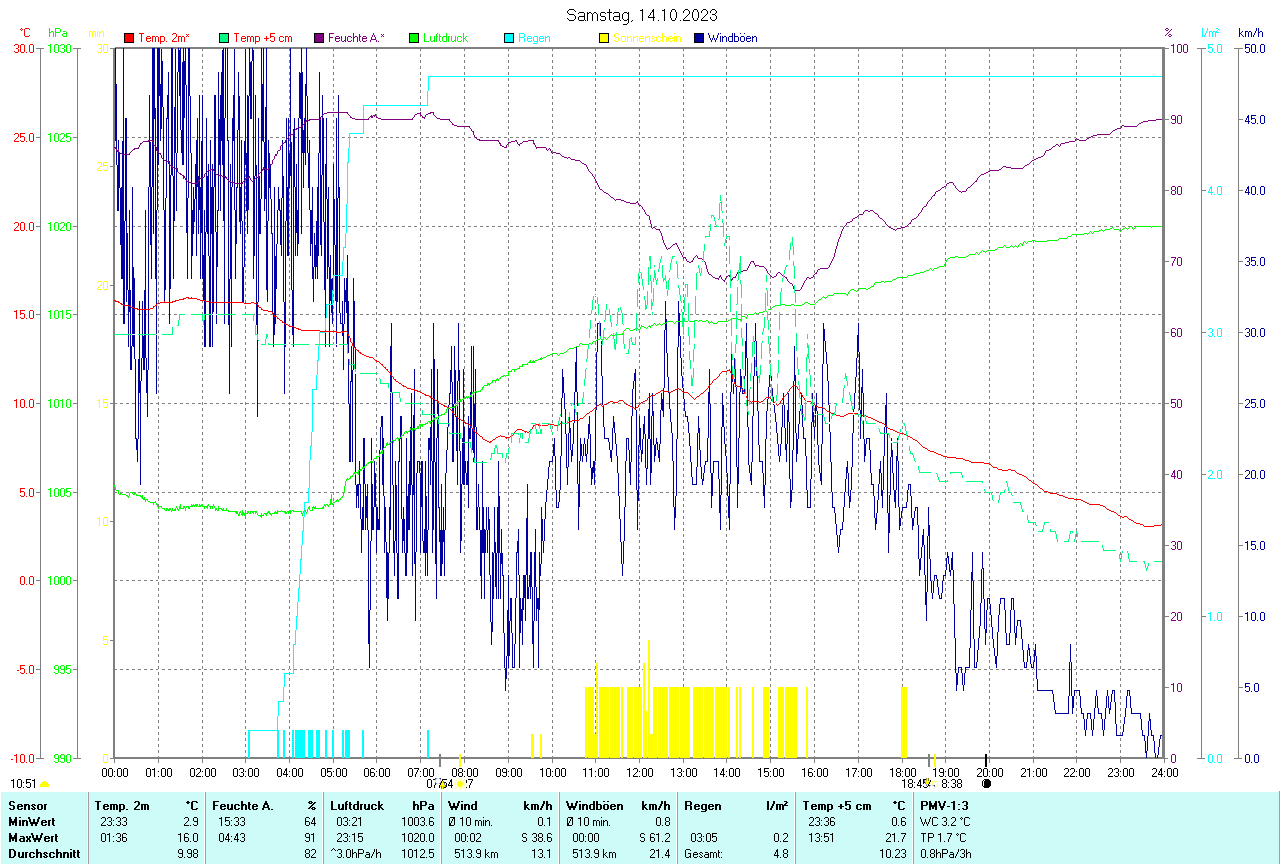Click the 12:00 time axis label
The image size is (1280, 864).
[x=640, y=772]
